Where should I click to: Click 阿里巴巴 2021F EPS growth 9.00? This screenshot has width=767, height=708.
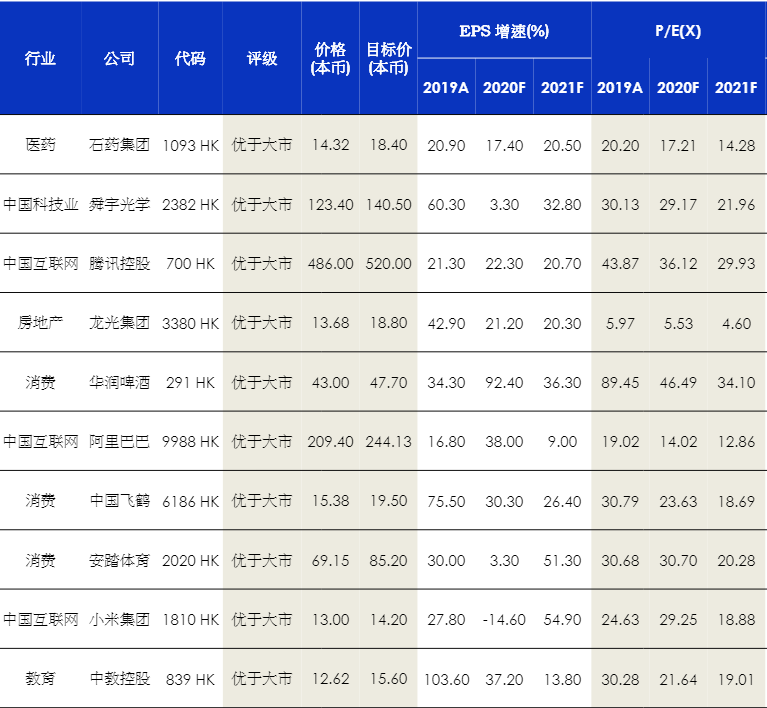click(562, 442)
